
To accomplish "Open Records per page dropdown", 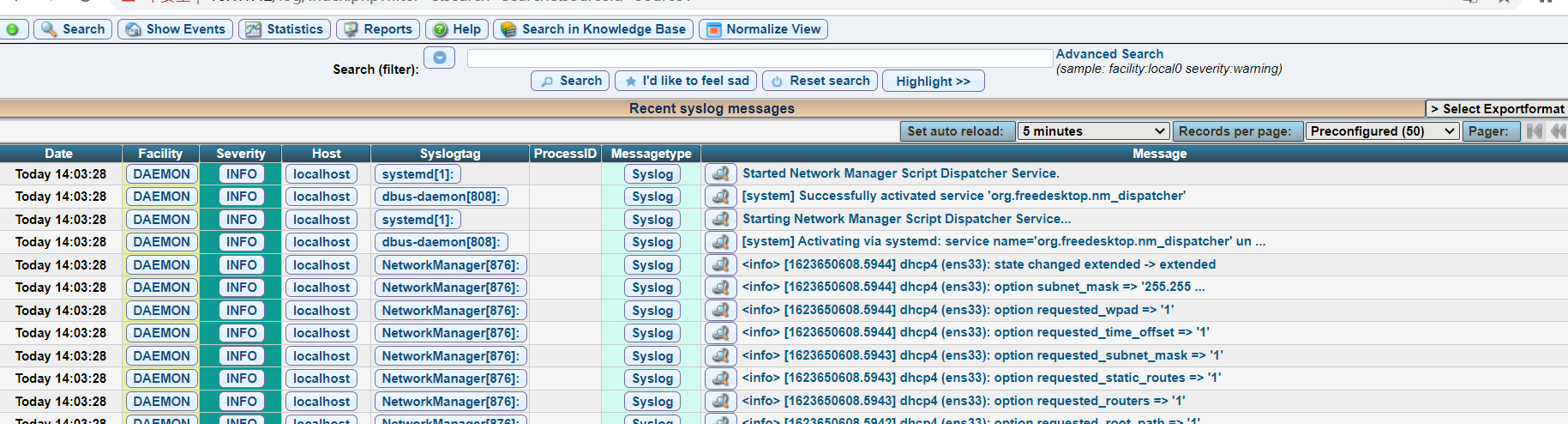I will pyautogui.click(x=1382, y=131).
